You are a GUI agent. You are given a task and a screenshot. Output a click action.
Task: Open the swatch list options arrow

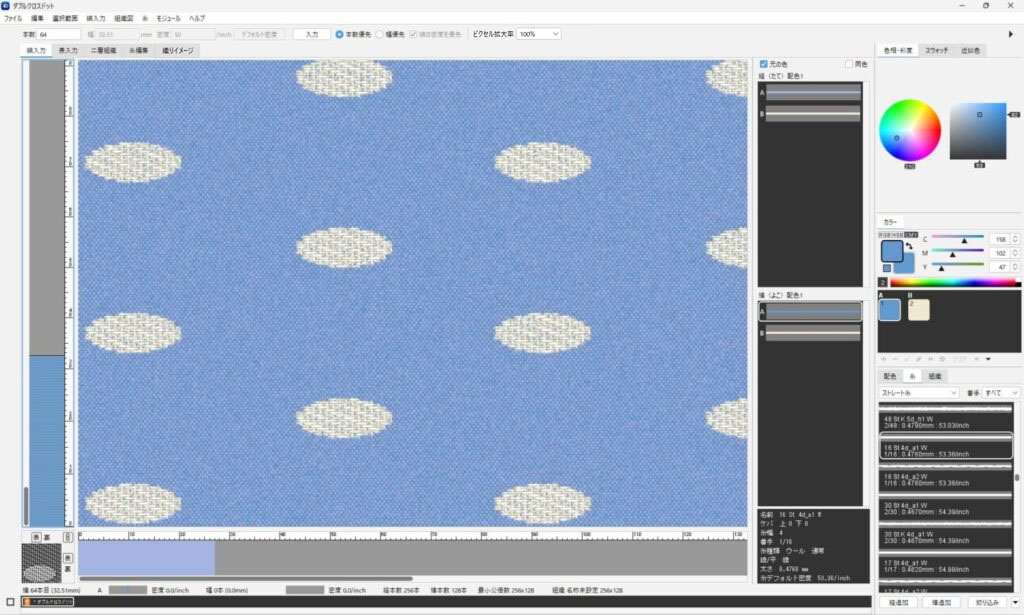click(988, 359)
